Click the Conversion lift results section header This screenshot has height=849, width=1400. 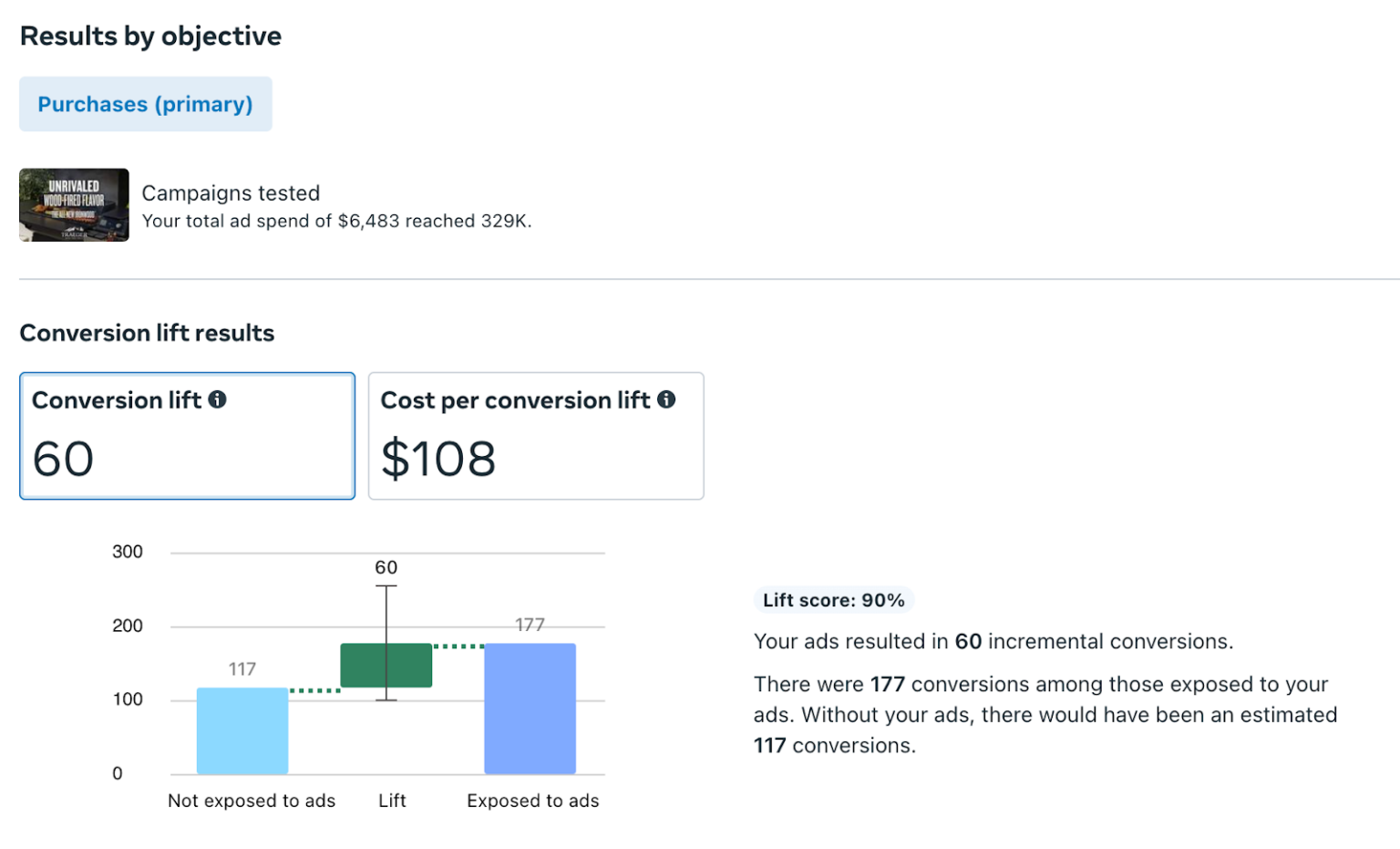pyautogui.click(x=147, y=333)
